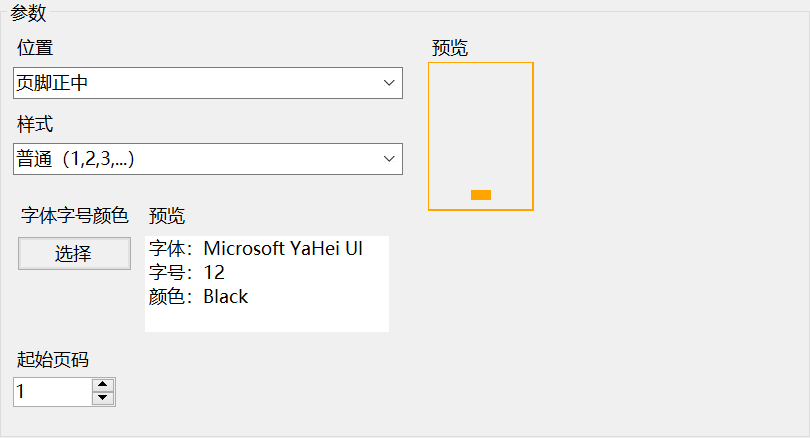The image size is (810, 438).
Task: Expand the 样式 combo box chevron arrow
Action: [389, 159]
